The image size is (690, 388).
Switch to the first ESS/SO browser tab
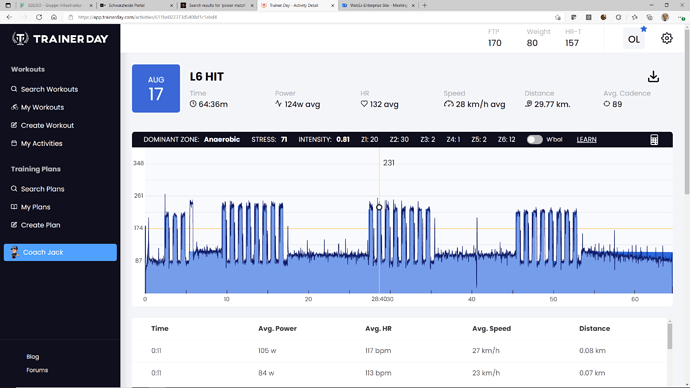click(56, 5)
